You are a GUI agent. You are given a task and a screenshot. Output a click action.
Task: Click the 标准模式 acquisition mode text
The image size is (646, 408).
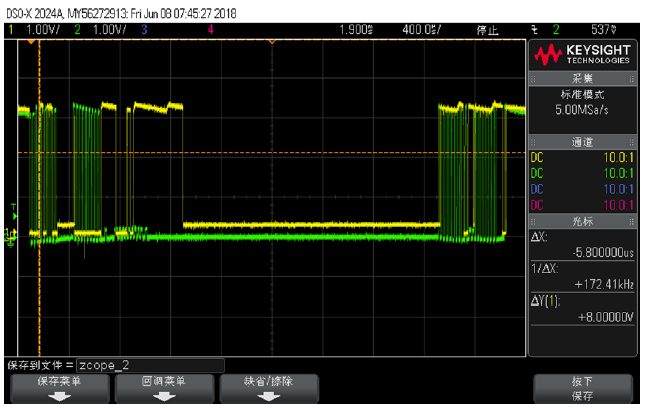pyautogui.click(x=582, y=94)
